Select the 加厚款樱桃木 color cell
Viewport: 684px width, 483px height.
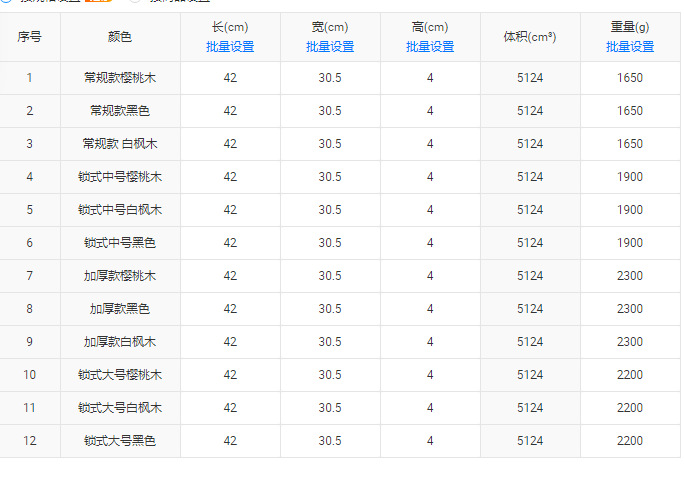(x=120, y=276)
